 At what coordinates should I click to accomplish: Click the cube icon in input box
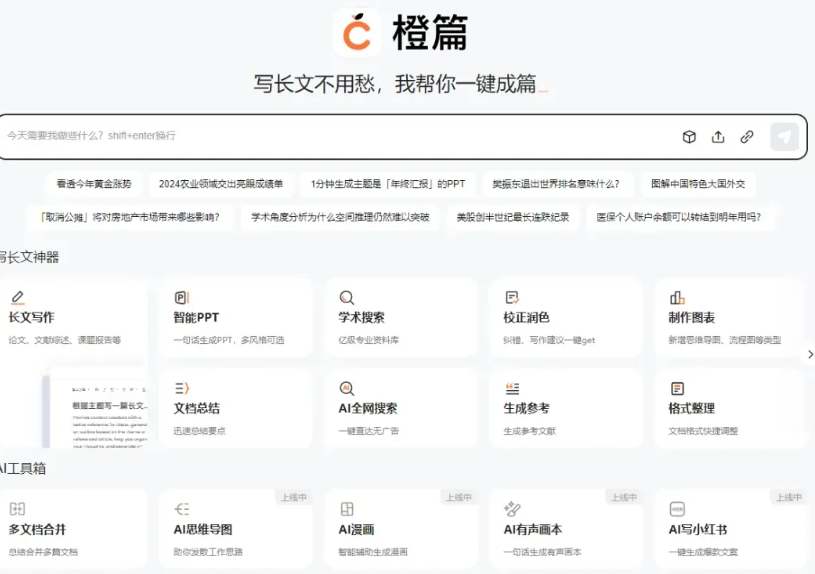point(689,137)
